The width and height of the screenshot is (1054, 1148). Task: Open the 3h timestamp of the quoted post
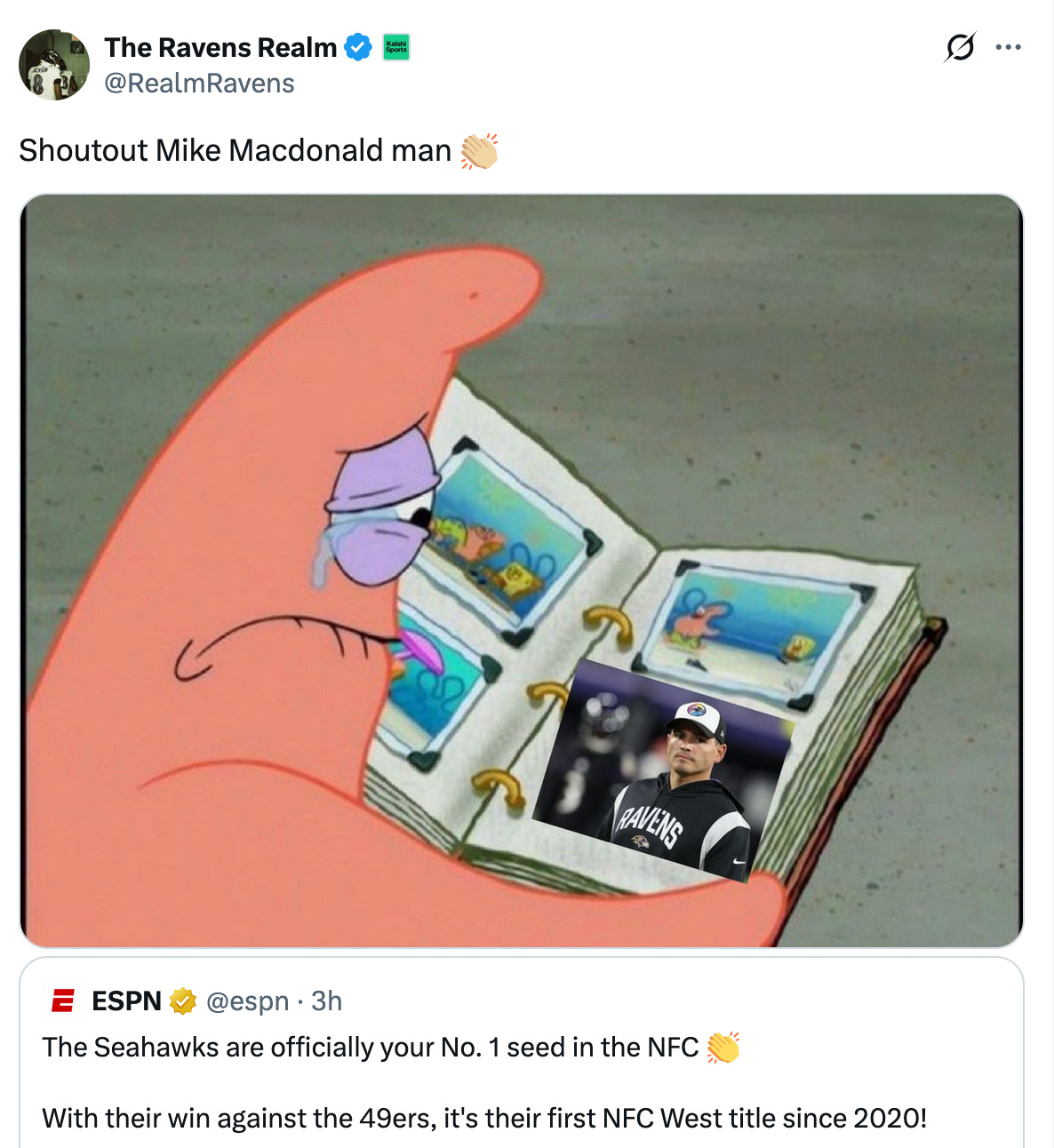pos(326,1001)
